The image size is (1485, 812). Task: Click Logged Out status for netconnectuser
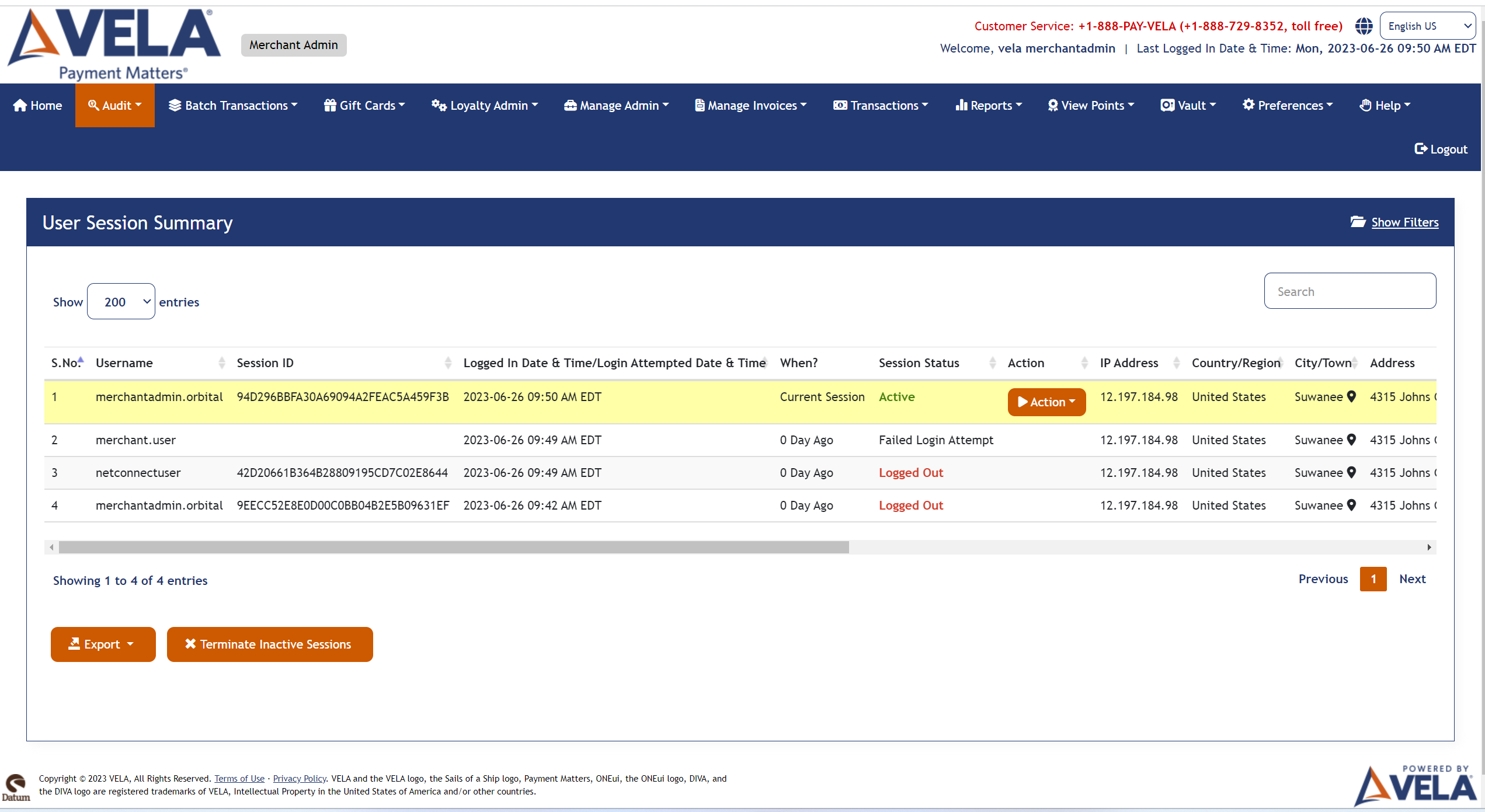pos(910,472)
